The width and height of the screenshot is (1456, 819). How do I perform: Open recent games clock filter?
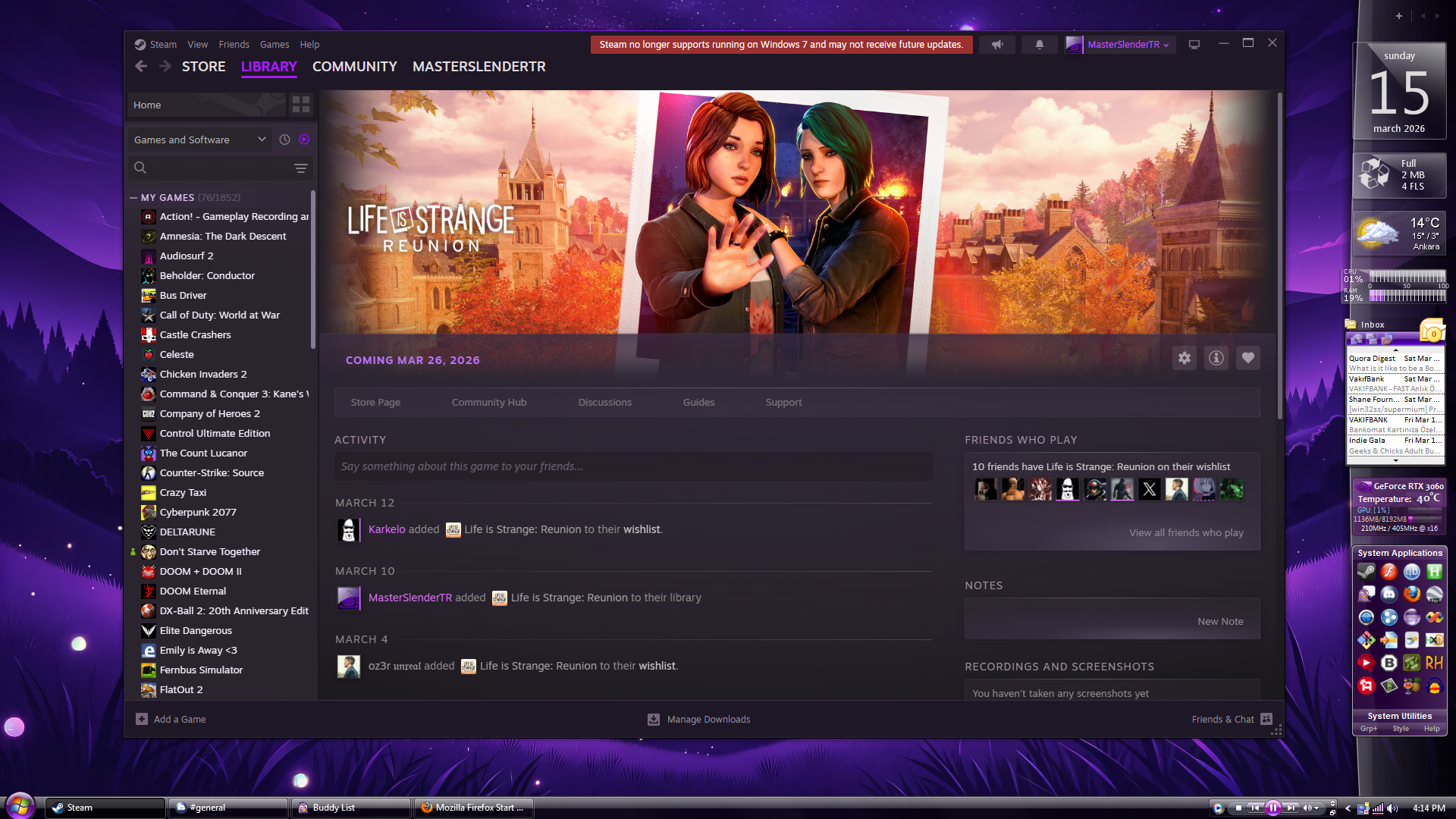coord(284,140)
